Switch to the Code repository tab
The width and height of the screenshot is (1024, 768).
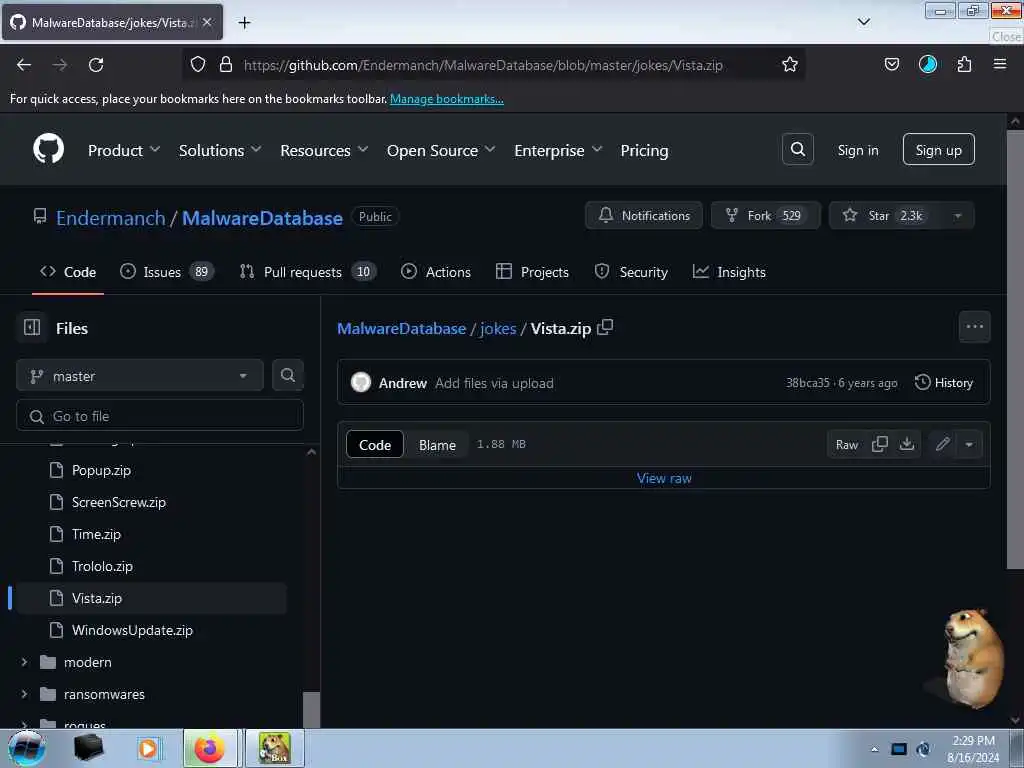[x=68, y=272]
